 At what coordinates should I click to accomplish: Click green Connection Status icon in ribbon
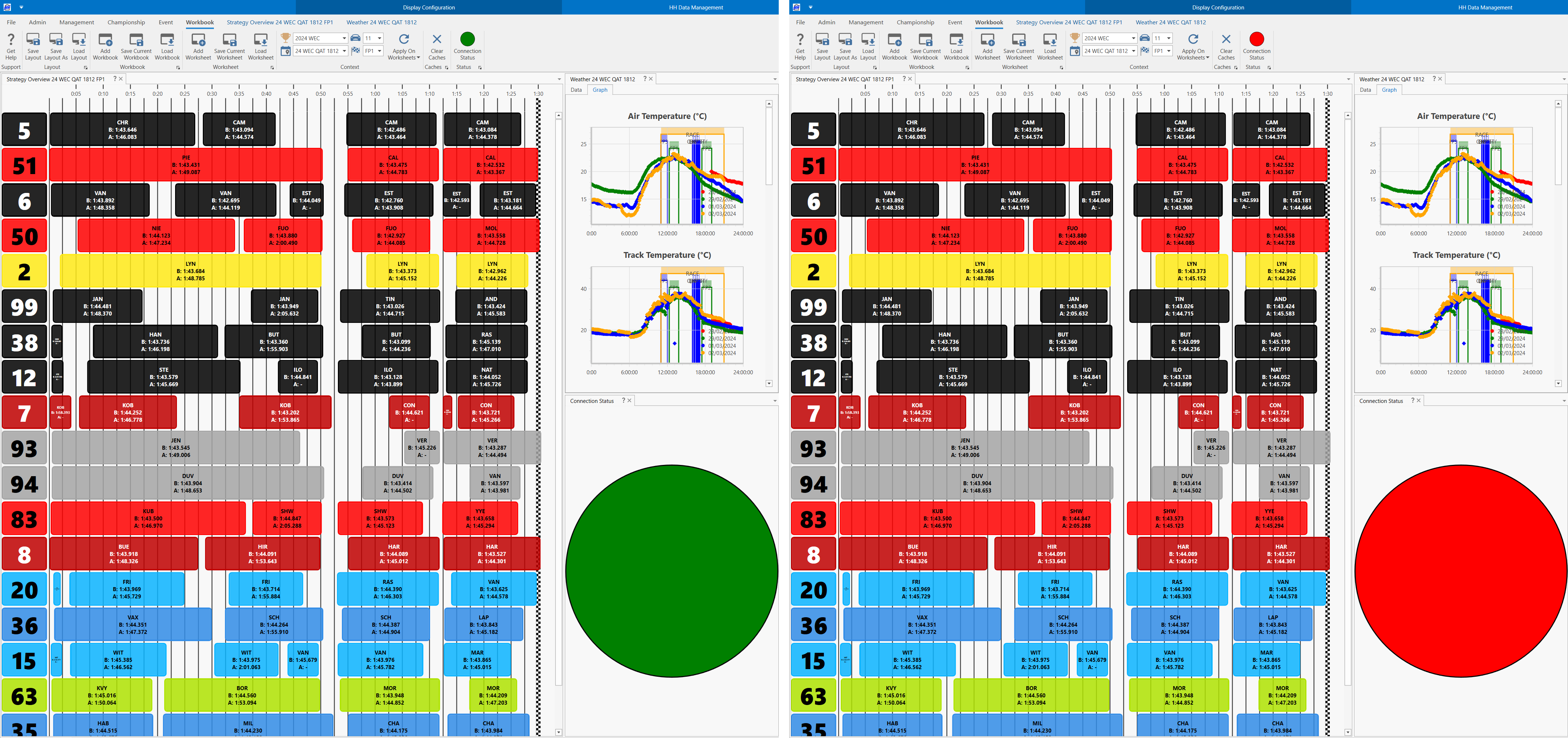point(467,39)
